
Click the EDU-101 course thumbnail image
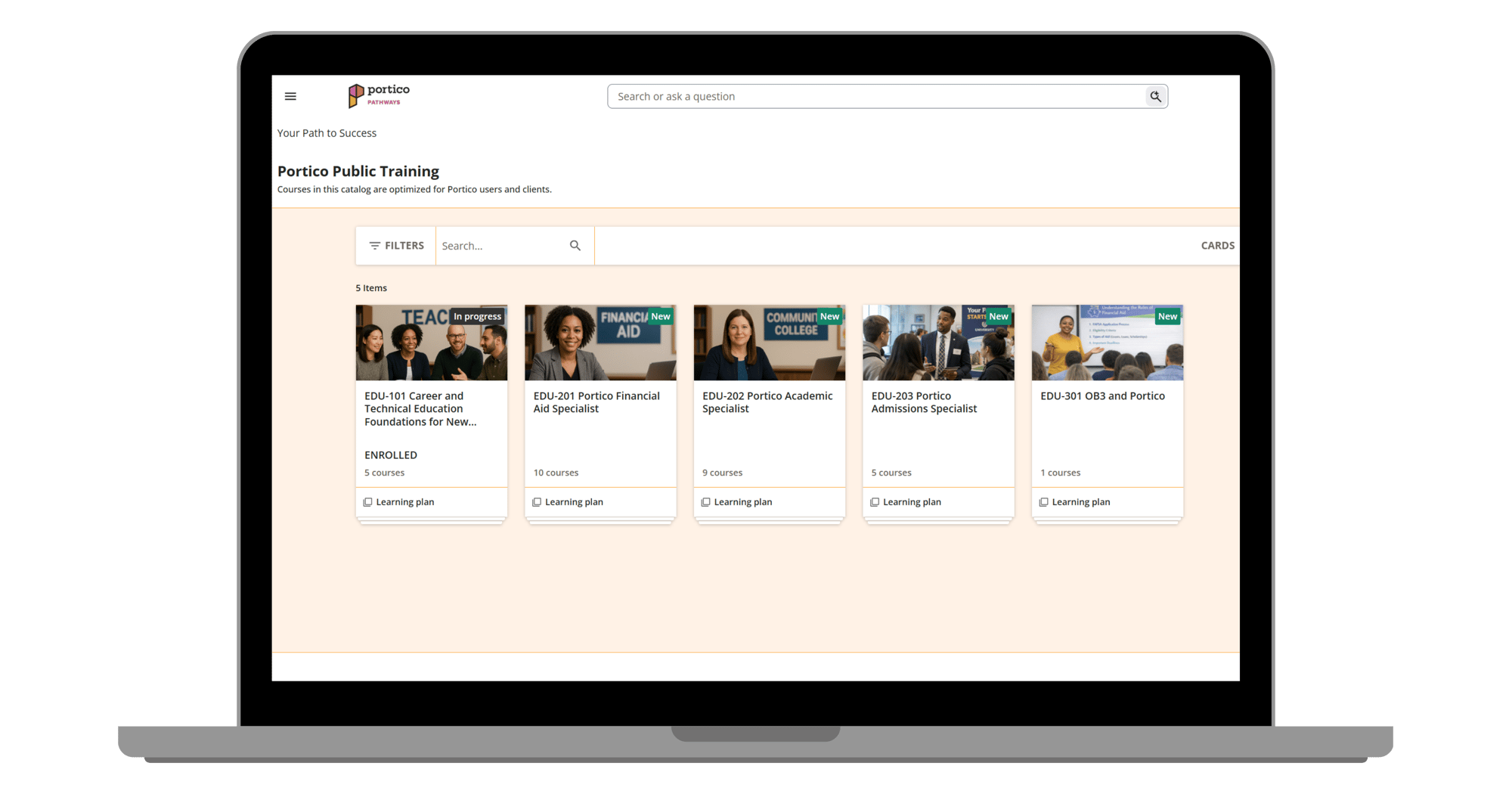click(x=432, y=343)
